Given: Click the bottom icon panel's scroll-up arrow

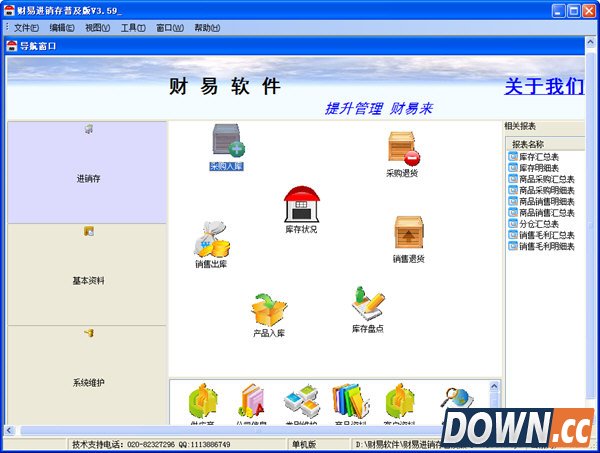Looking at the screenshot, I should pos(494,386).
